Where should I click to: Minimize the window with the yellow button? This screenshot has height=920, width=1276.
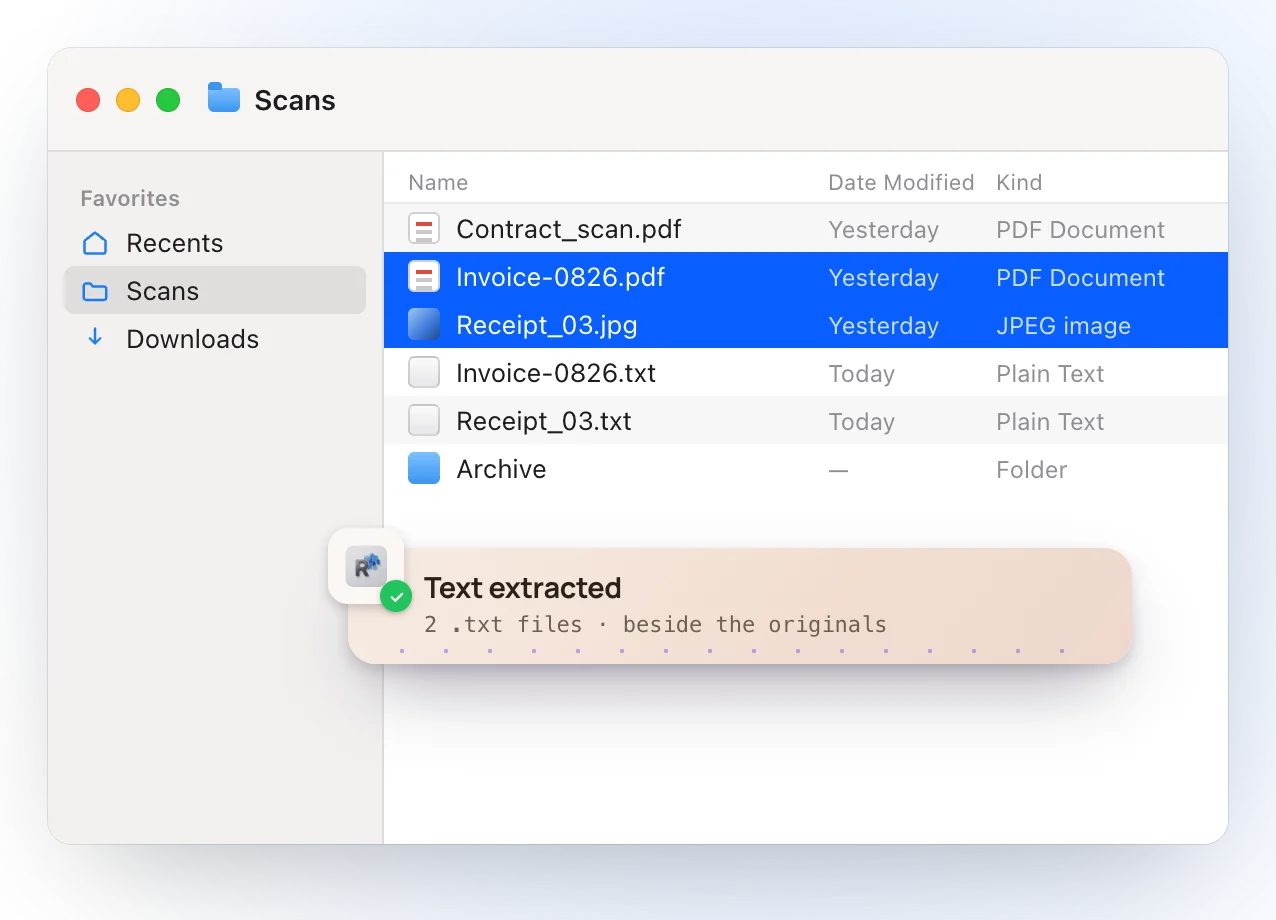pos(128,100)
